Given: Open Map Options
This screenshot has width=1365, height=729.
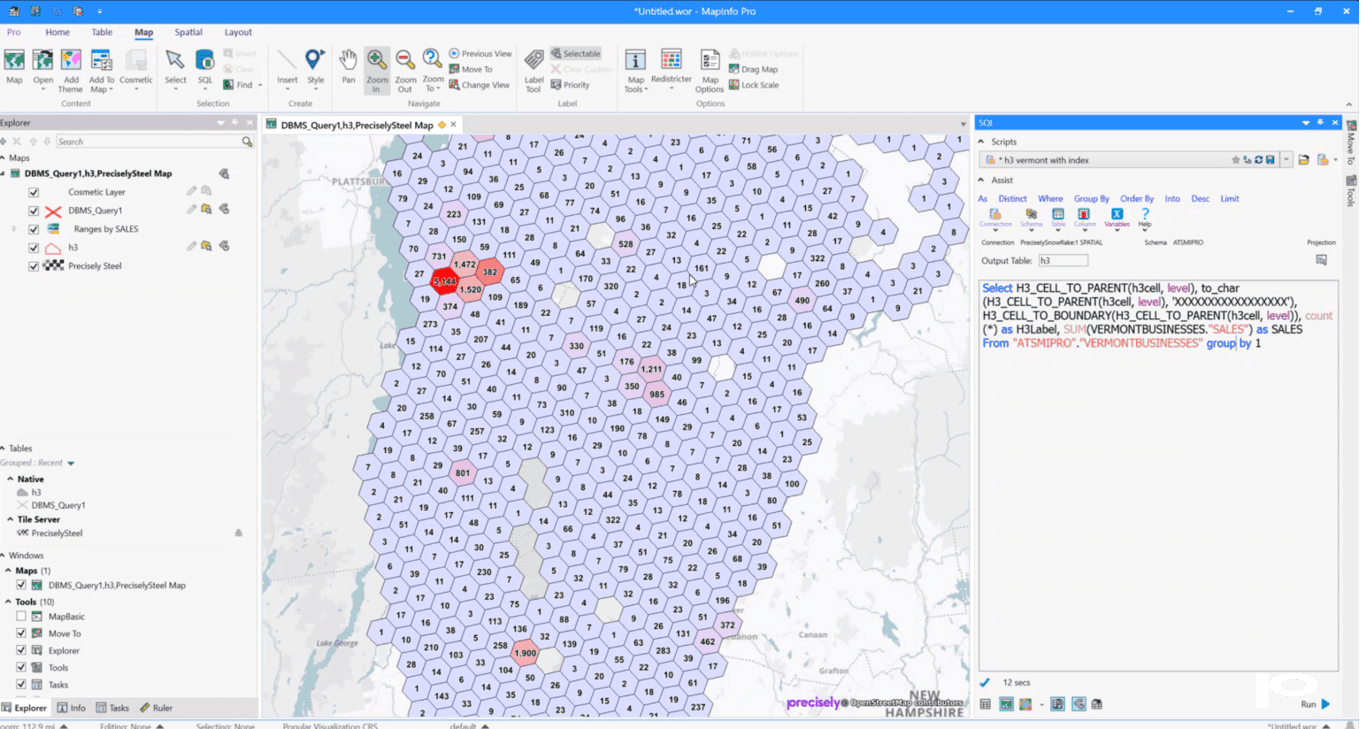Looking at the screenshot, I should [x=710, y=70].
